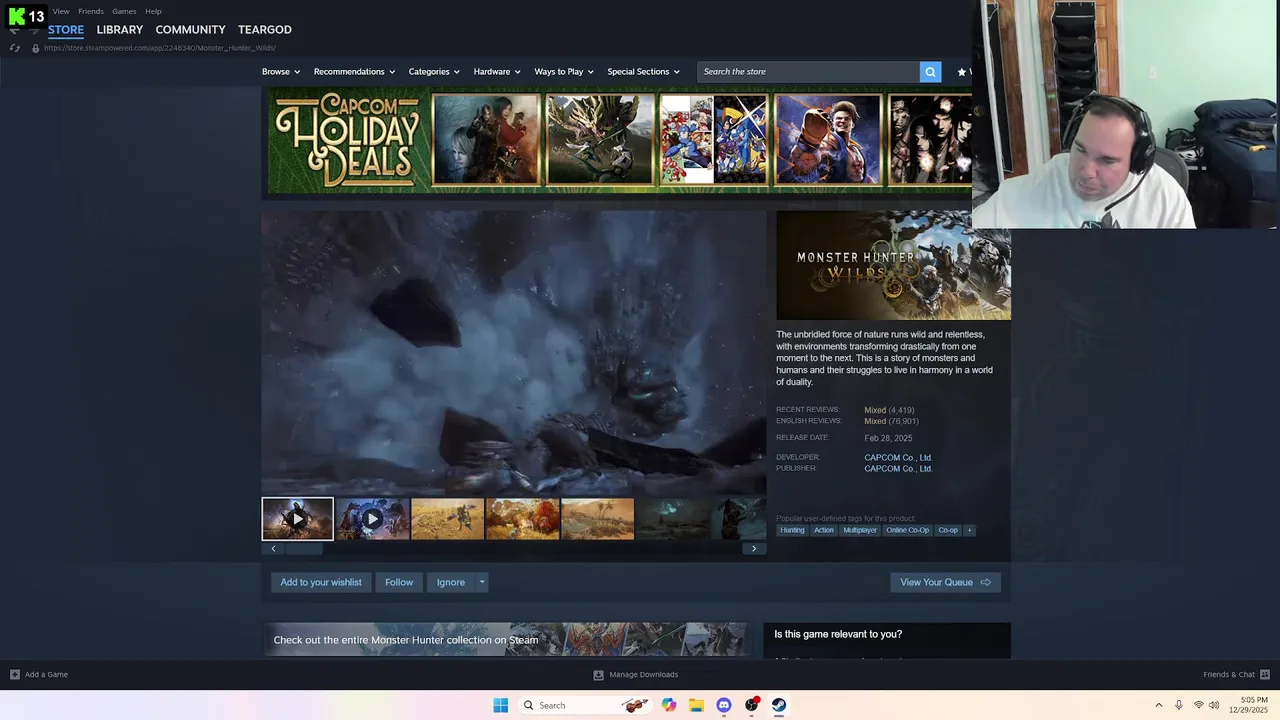Expand the Browse dropdown
The height and width of the screenshot is (720, 1280).
point(281,72)
